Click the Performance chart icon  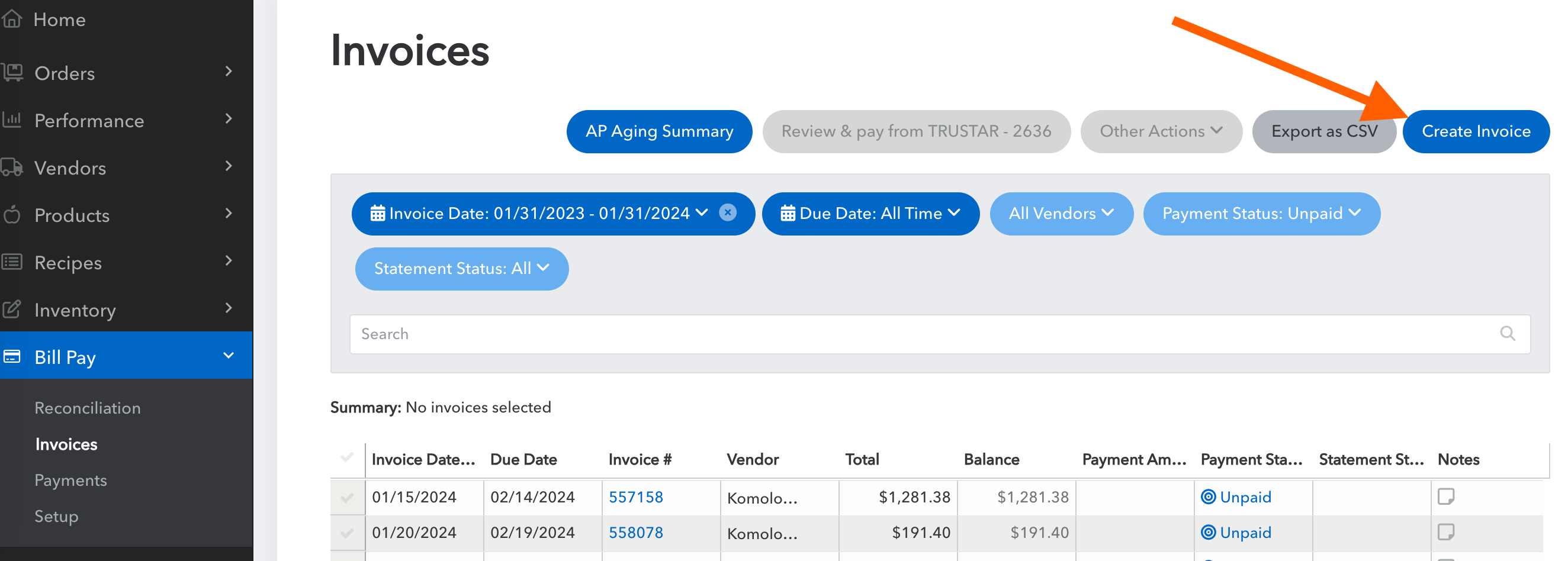point(12,120)
